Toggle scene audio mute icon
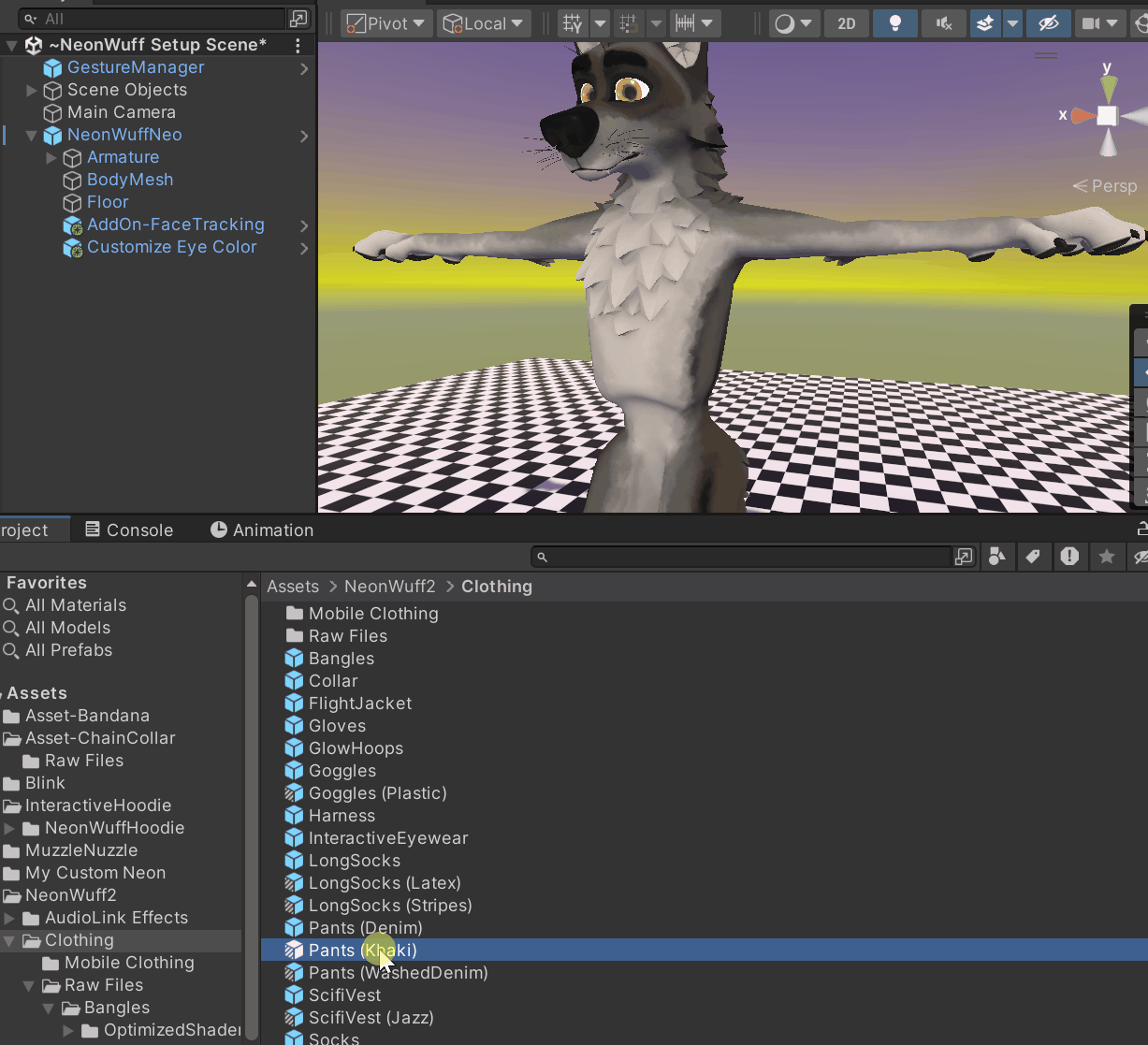1148x1045 pixels. pyautogui.click(x=944, y=23)
